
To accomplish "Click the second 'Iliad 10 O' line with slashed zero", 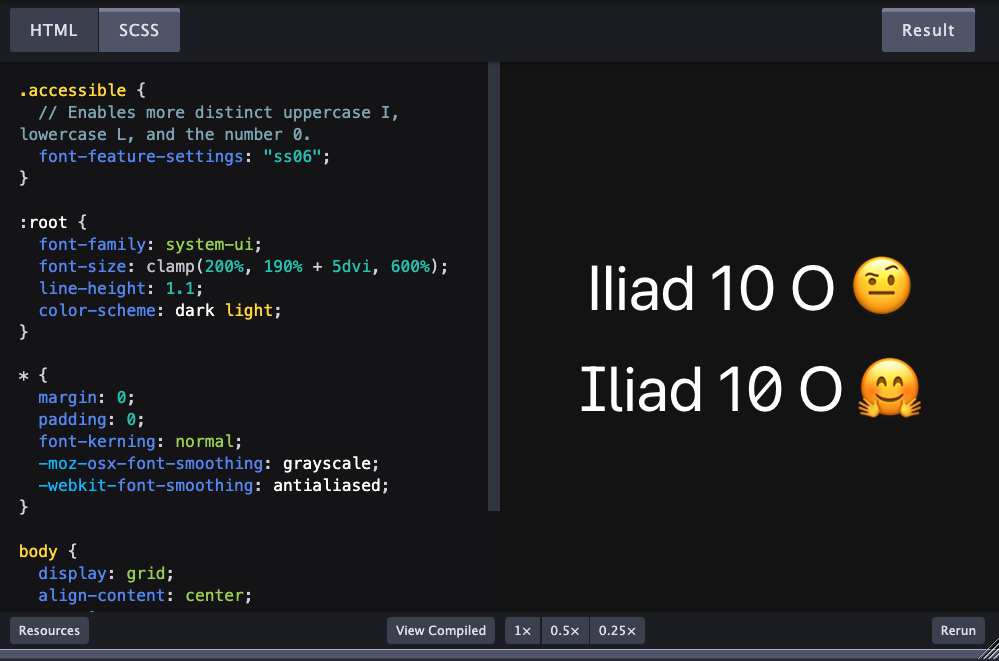I will pos(711,389).
